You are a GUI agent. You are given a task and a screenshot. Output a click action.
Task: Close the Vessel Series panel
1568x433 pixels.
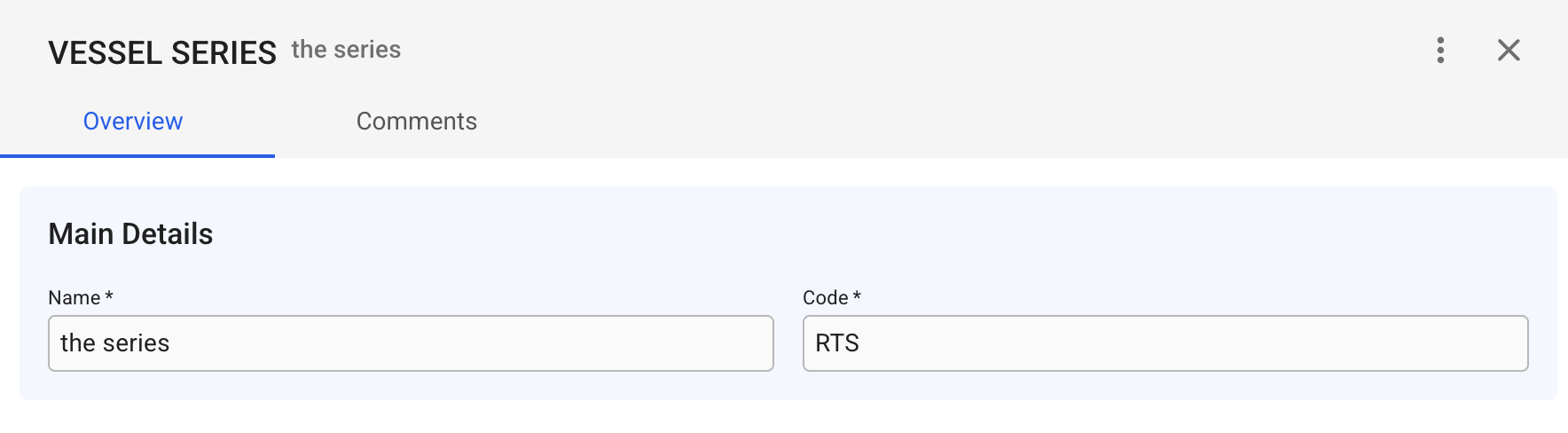(x=1508, y=51)
